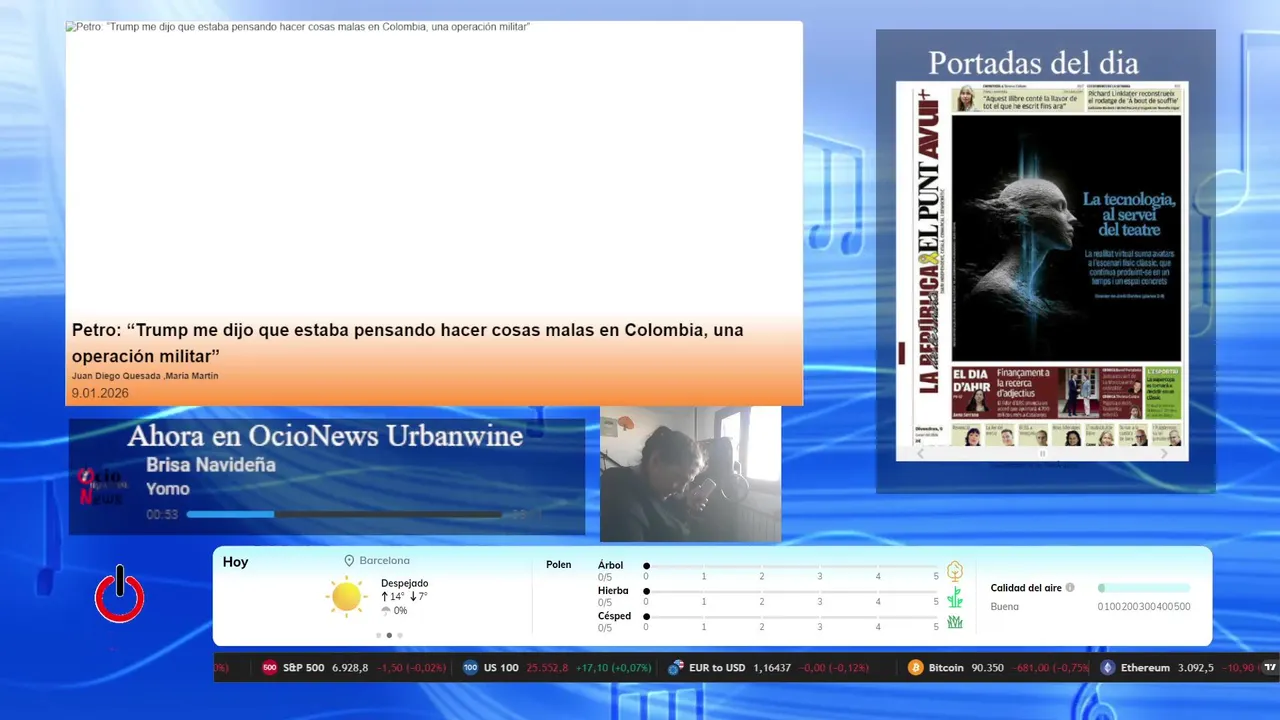Click the 'Portadas del dia' heading
This screenshot has width=1280, height=720.
[x=1033, y=63]
